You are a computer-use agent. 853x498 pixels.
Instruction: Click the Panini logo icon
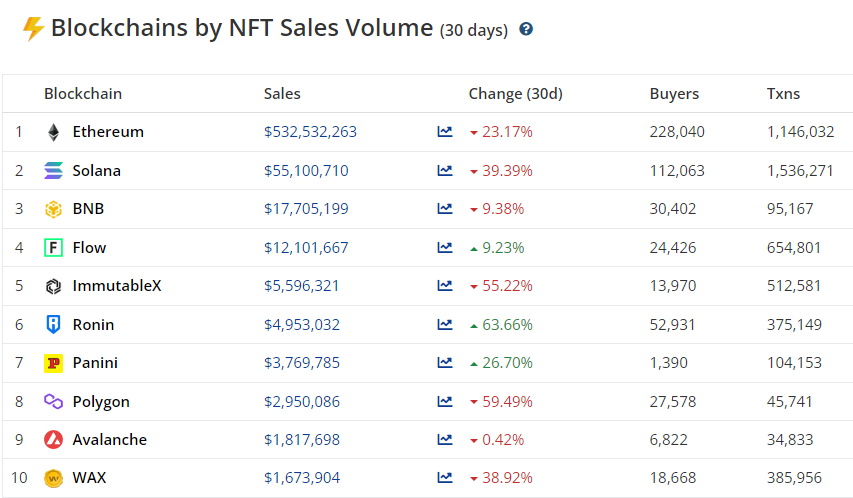pyautogui.click(x=53, y=363)
